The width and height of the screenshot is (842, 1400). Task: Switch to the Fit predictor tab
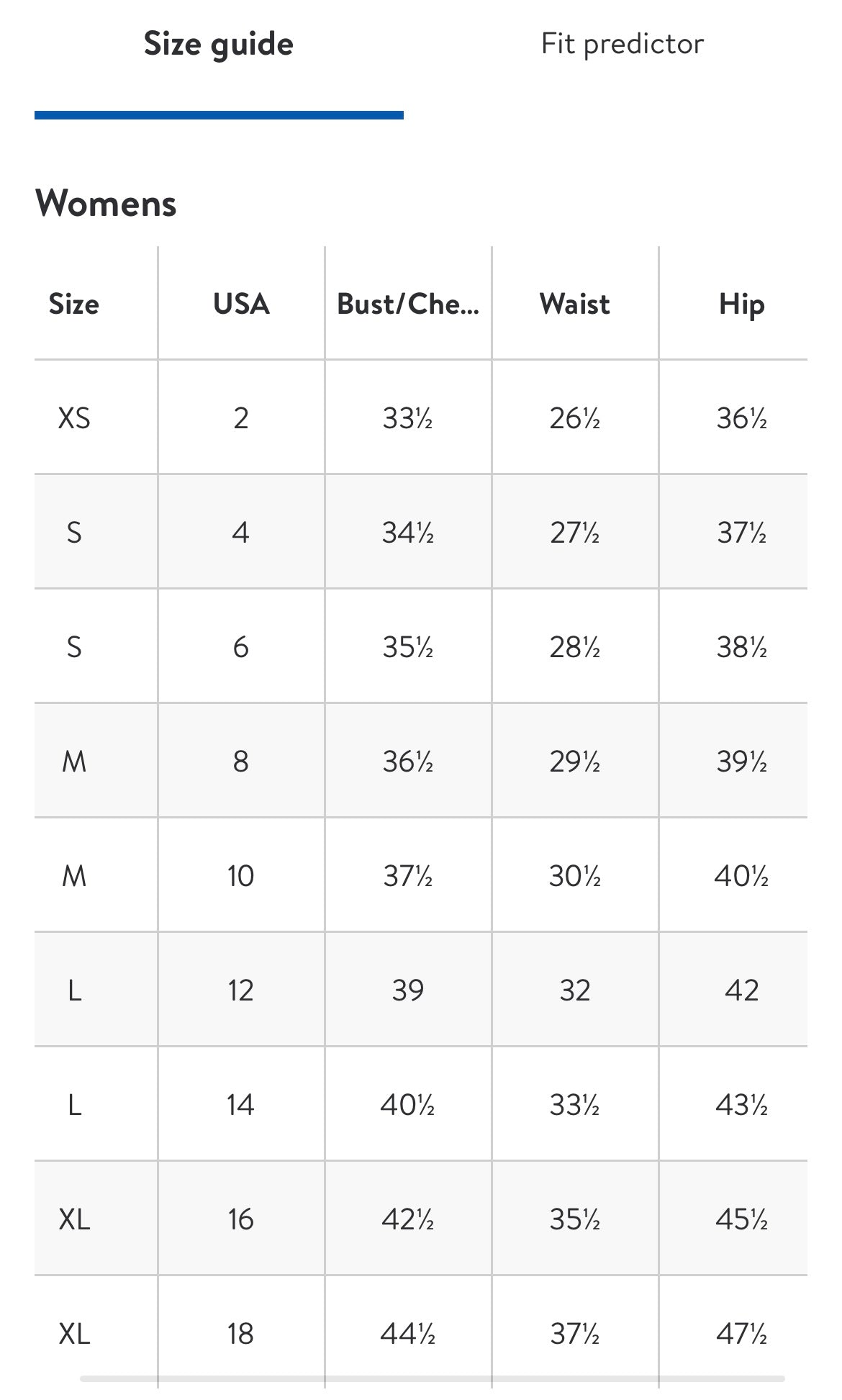[623, 44]
